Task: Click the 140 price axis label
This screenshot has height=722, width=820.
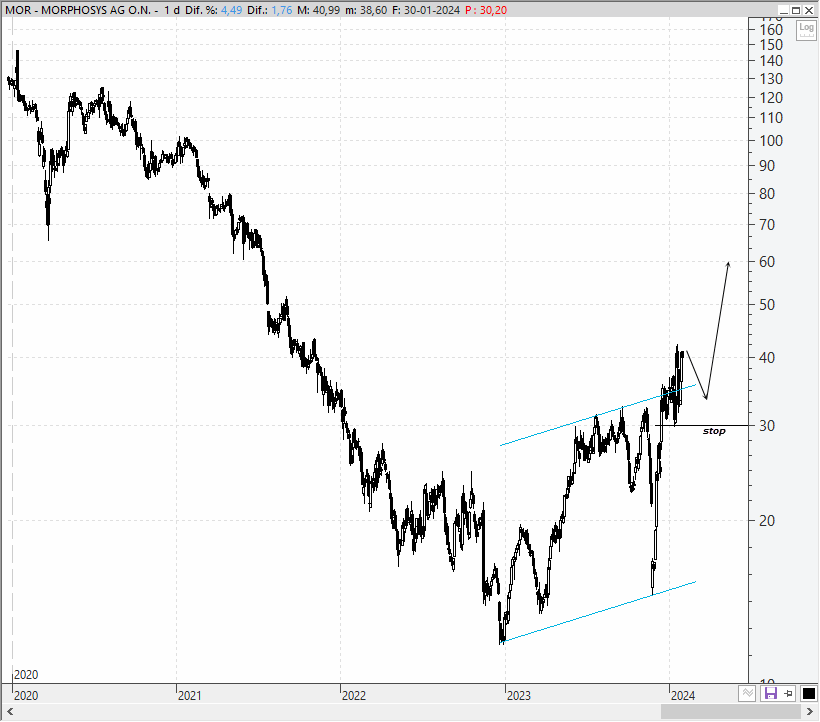Action: [771, 61]
